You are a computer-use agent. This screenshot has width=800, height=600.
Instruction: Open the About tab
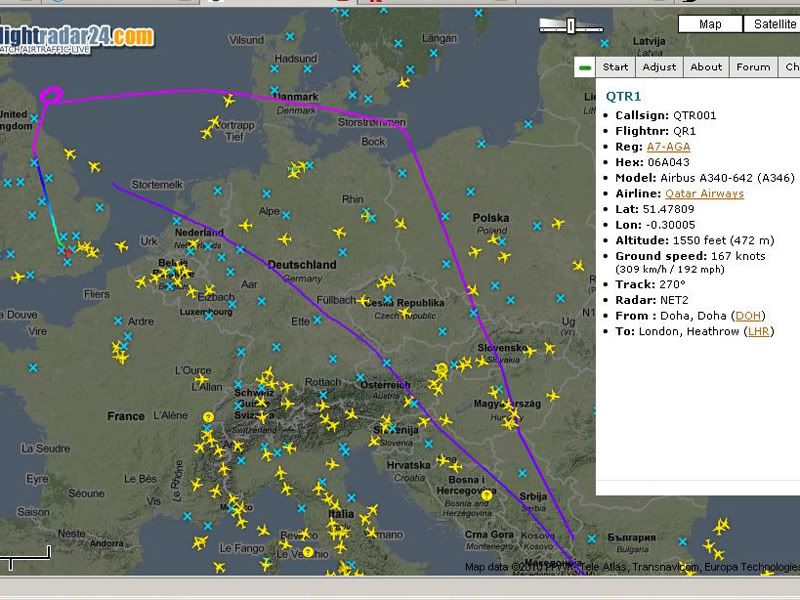click(706, 67)
